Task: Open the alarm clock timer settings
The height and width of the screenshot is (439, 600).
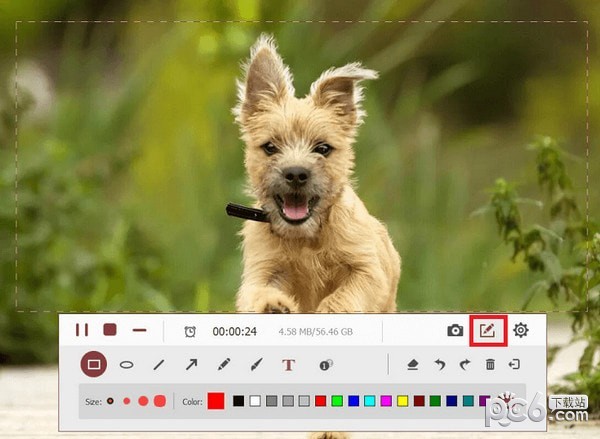Action: click(x=190, y=331)
